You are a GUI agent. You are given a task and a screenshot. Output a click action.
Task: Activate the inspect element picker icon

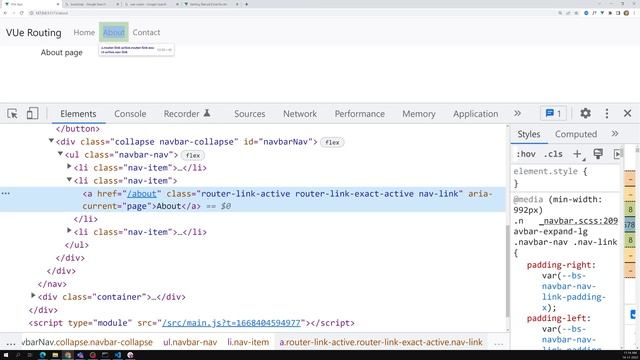12,113
